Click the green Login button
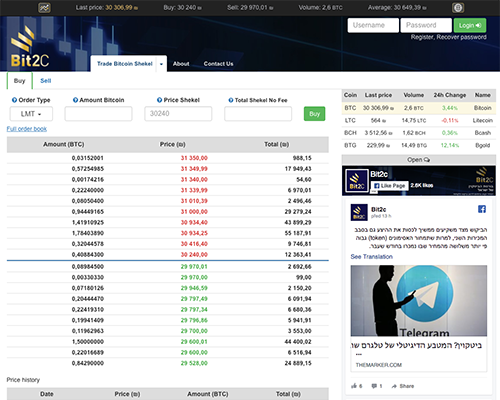 pyautogui.click(x=470, y=25)
